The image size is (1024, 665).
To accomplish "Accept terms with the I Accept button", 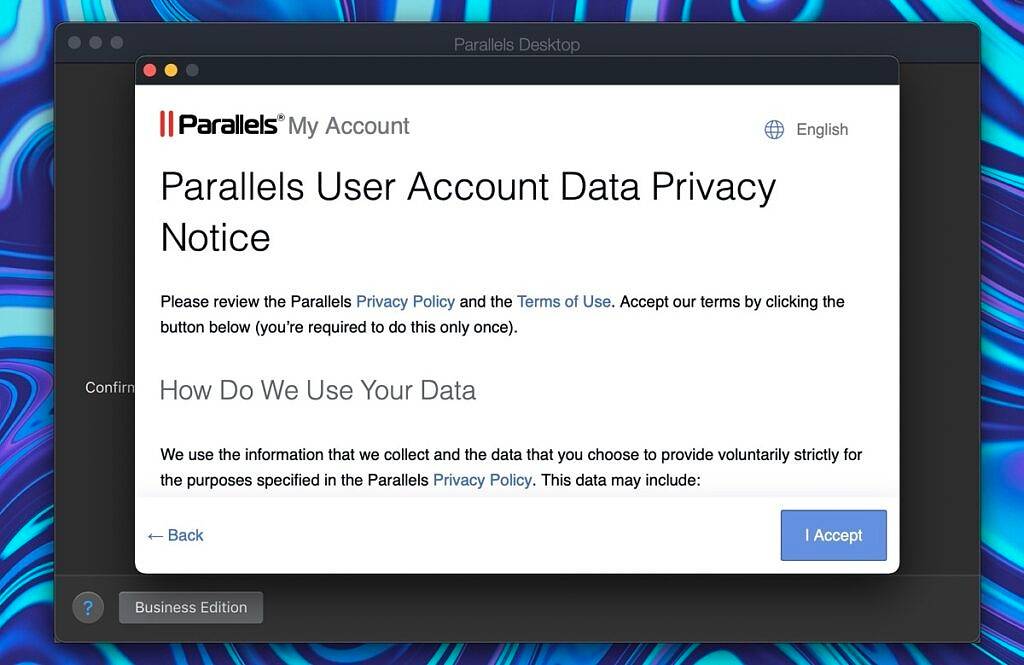I will tap(833, 535).
